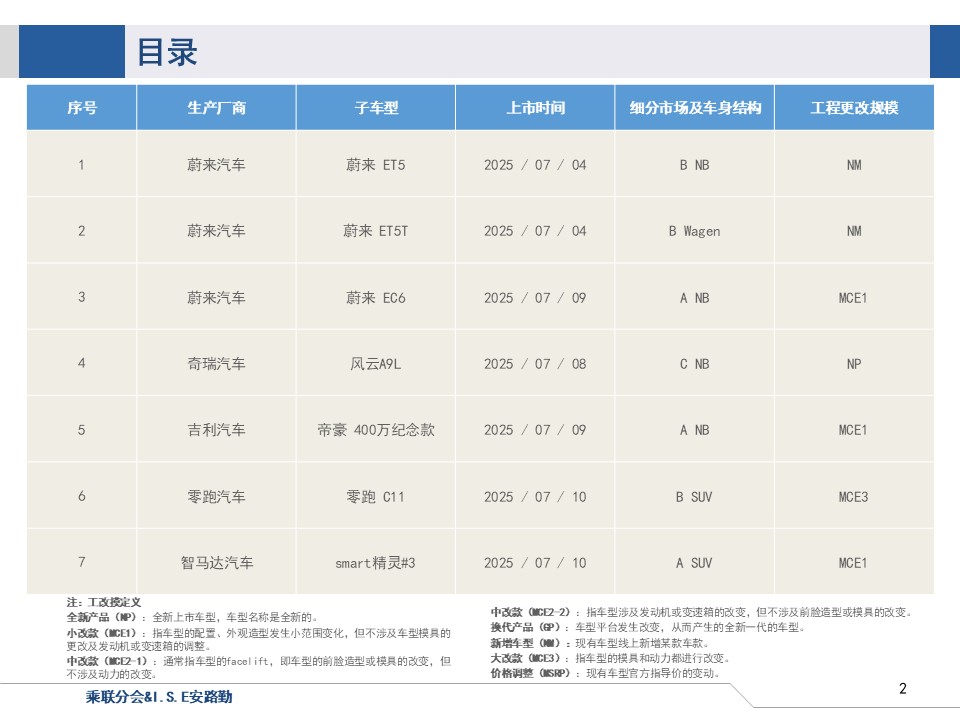Select the 工程更改规模 column header
The width and height of the screenshot is (960, 720).
(854, 108)
